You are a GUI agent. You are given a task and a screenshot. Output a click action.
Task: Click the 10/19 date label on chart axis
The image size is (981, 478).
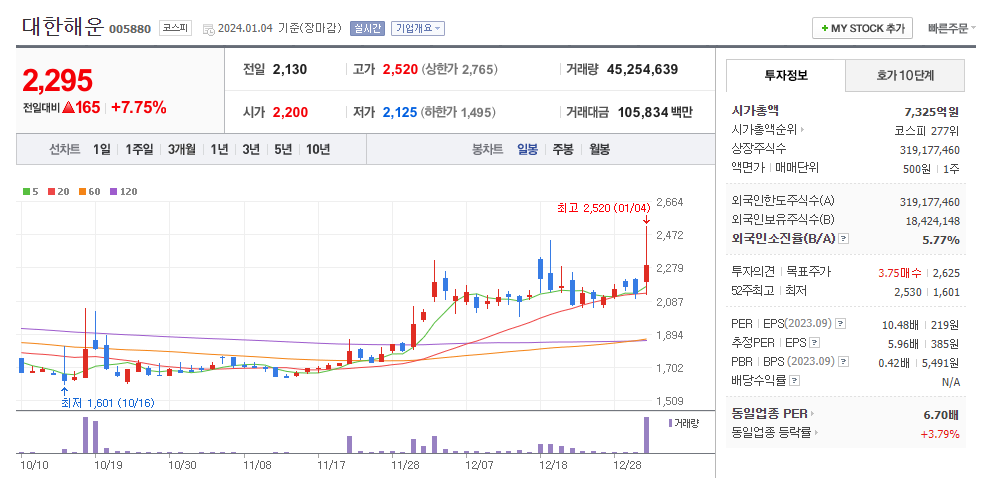[108, 465]
